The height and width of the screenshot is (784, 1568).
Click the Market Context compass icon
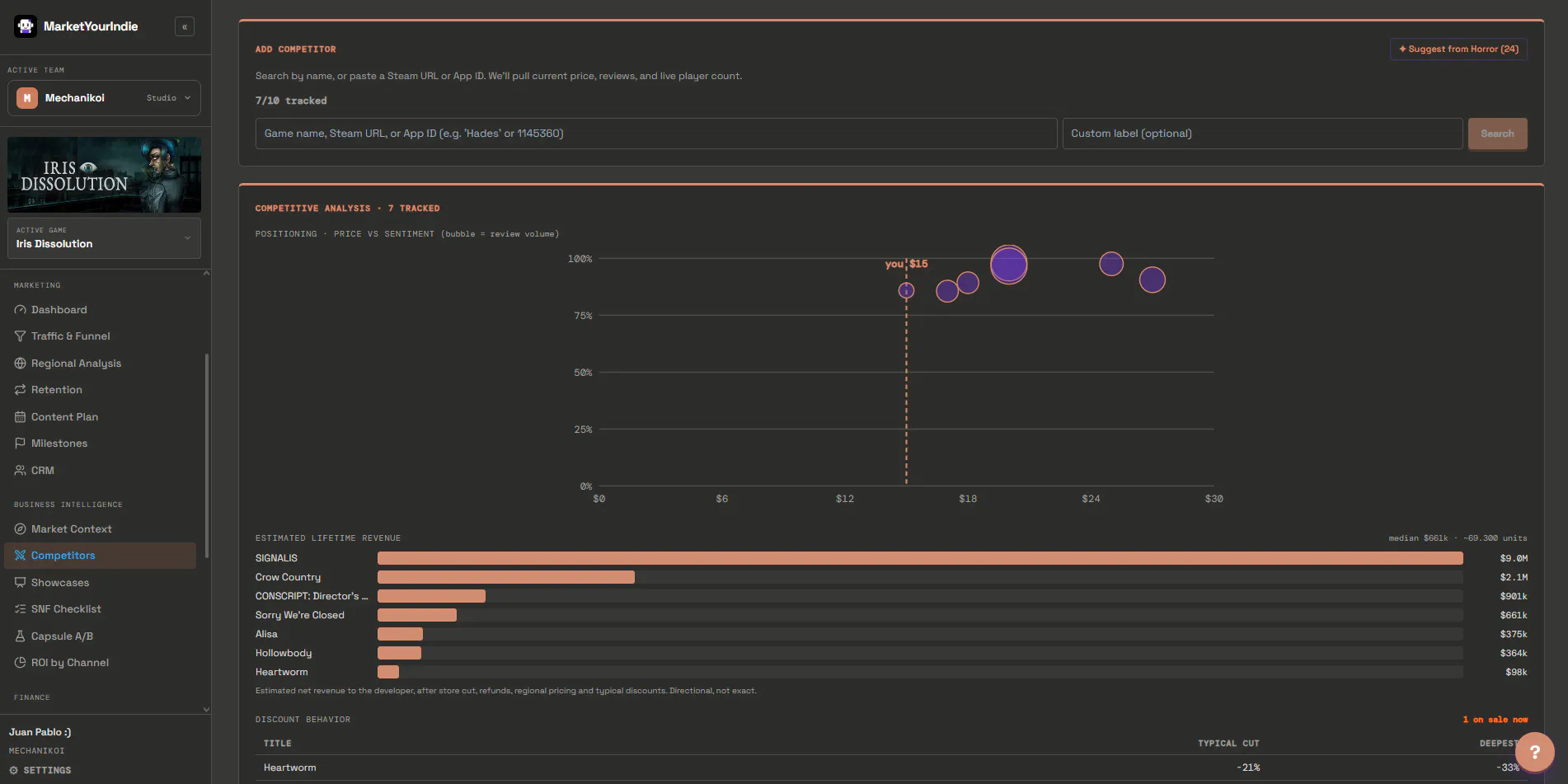[x=21, y=529]
